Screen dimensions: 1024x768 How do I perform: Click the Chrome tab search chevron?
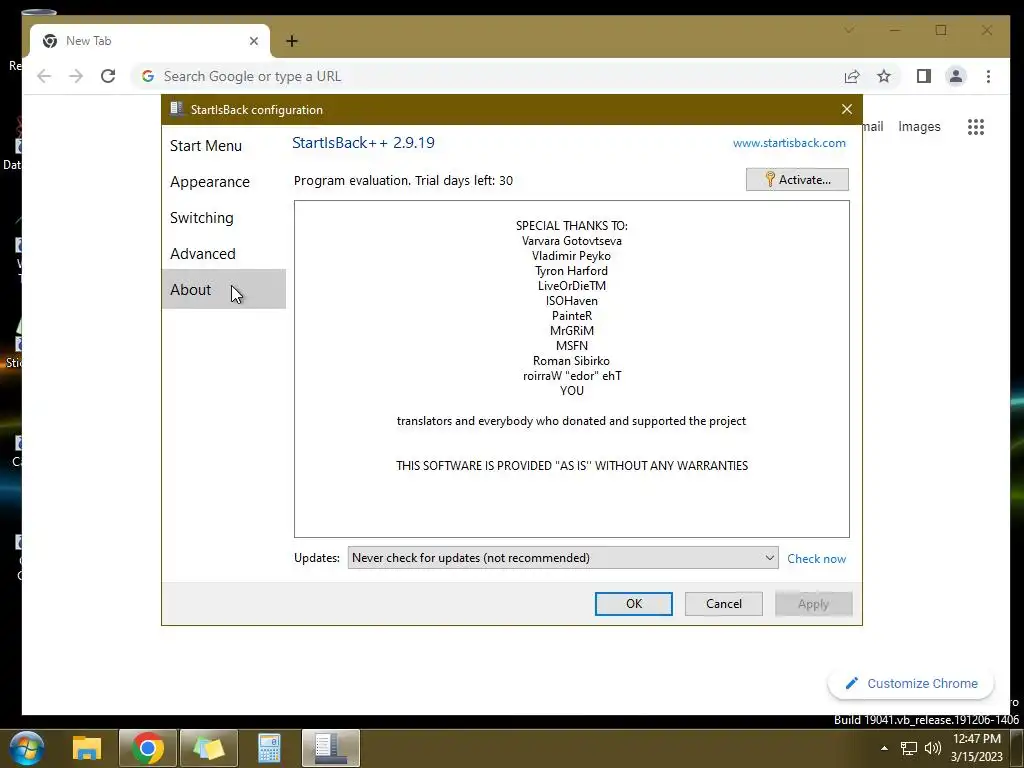click(x=849, y=30)
